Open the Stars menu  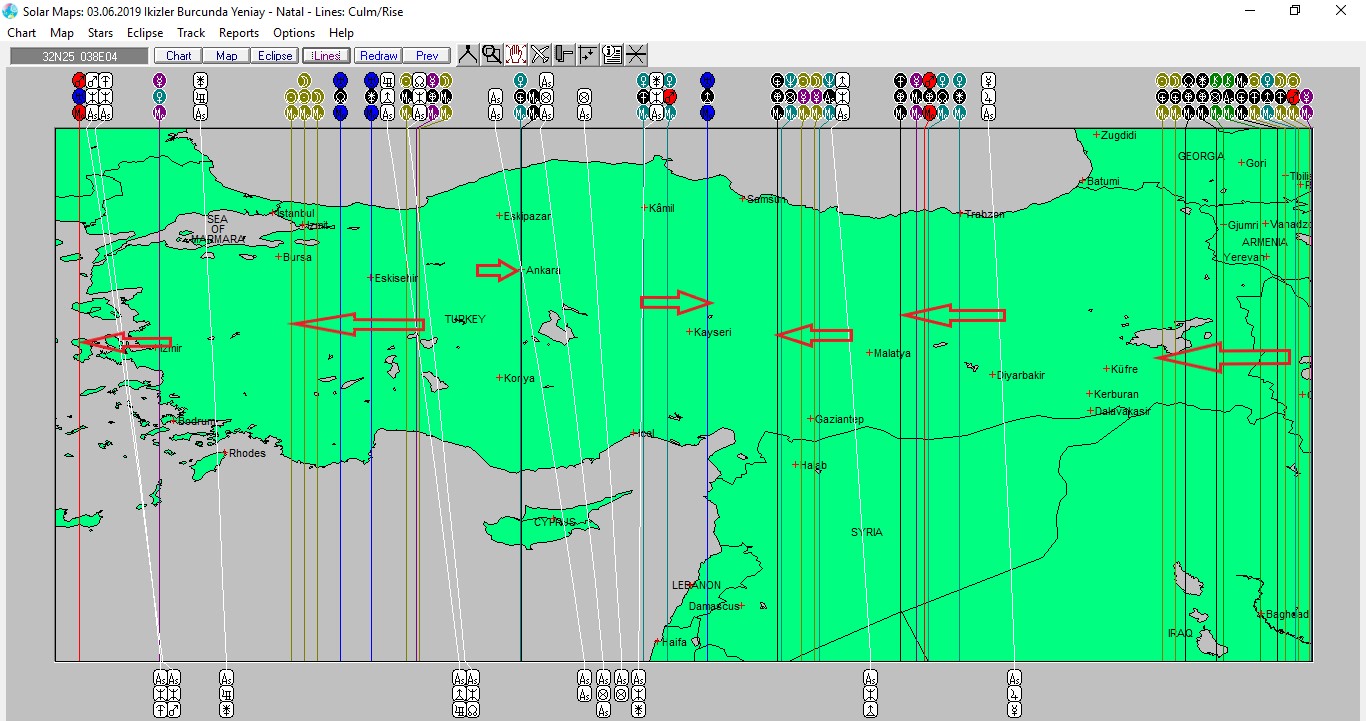(x=100, y=33)
